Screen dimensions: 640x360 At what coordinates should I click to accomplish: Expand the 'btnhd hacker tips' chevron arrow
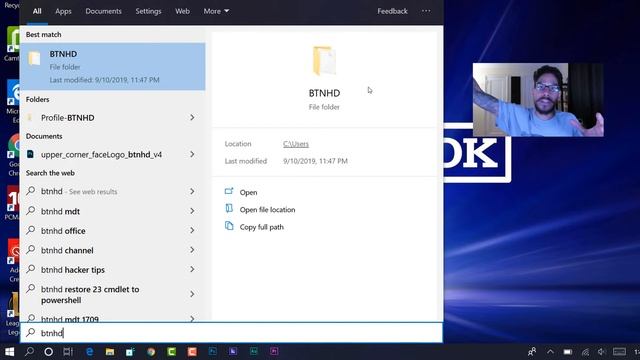(192, 270)
